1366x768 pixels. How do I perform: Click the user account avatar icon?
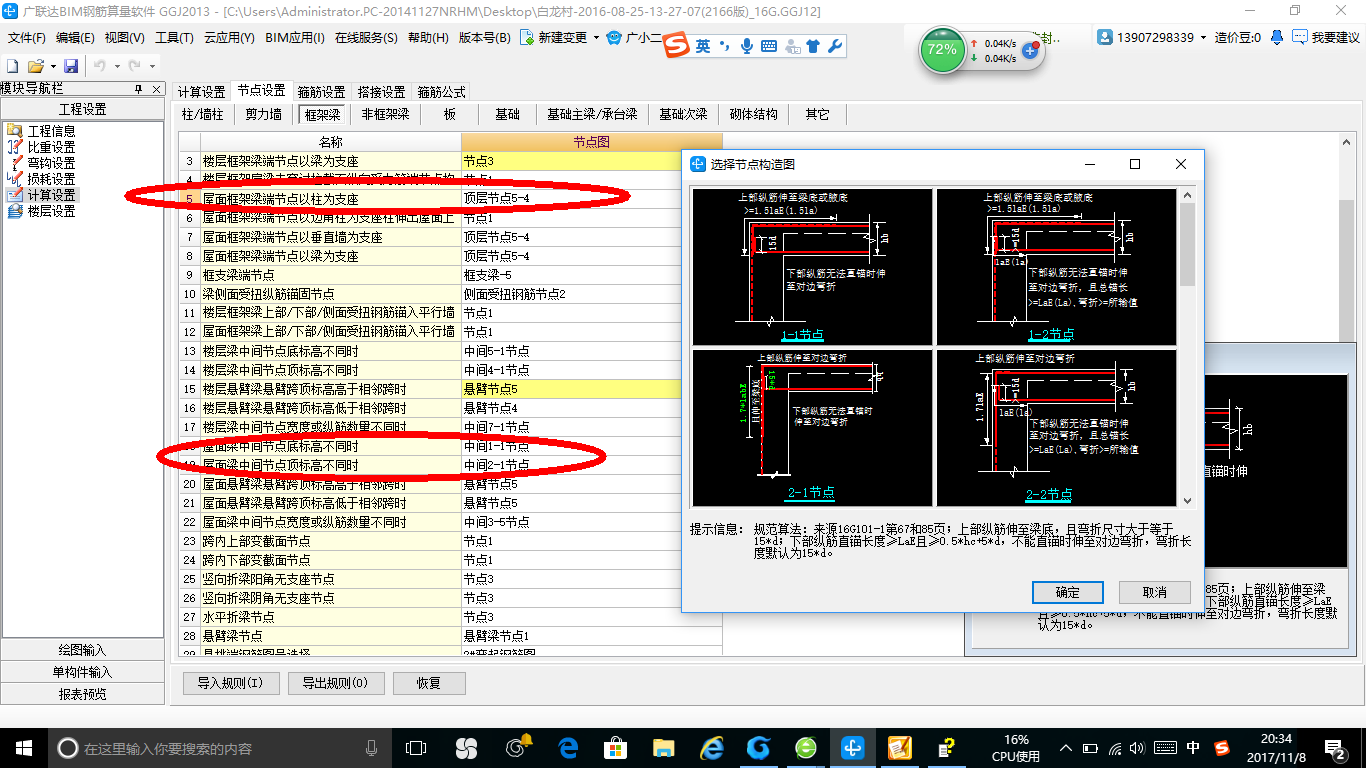coord(1105,37)
